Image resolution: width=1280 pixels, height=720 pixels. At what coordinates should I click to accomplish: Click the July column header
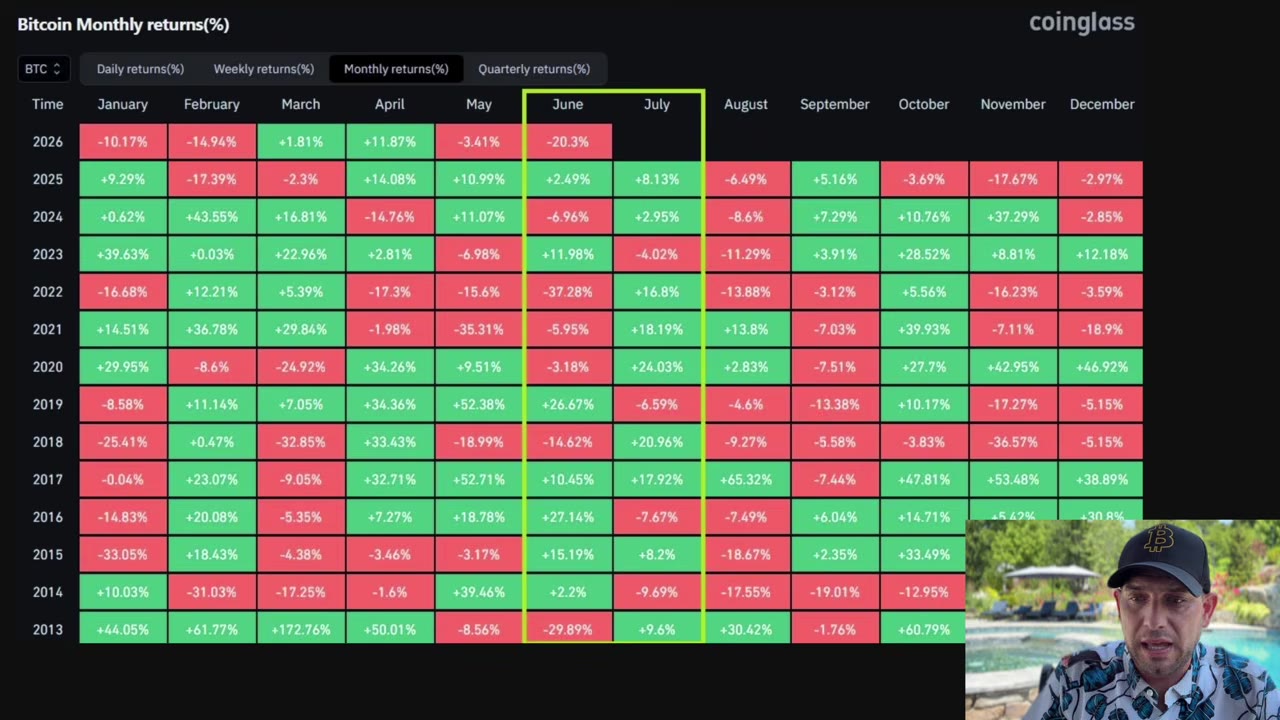point(657,104)
